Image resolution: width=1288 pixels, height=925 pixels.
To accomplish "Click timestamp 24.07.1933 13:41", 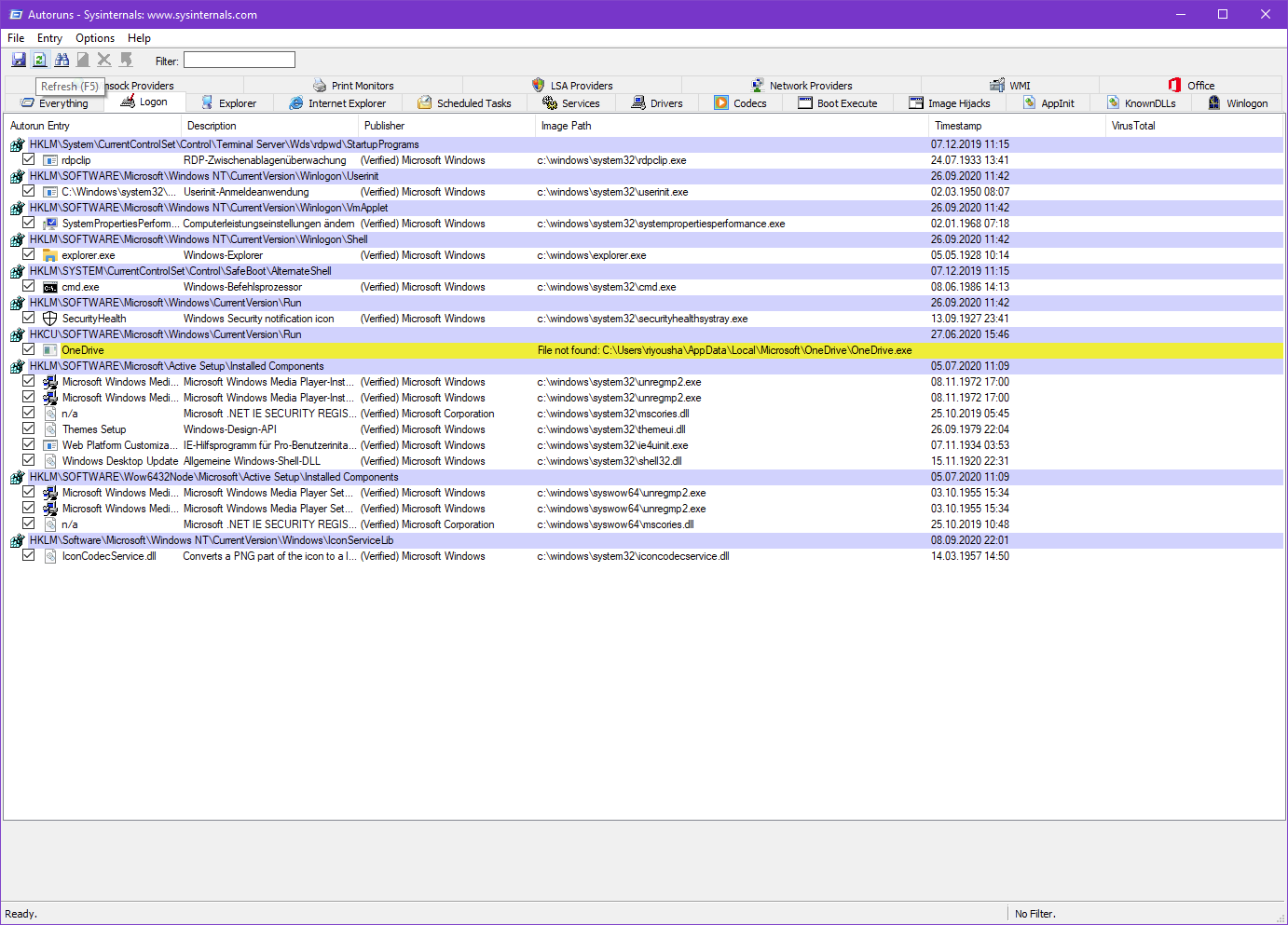I will click(969, 160).
